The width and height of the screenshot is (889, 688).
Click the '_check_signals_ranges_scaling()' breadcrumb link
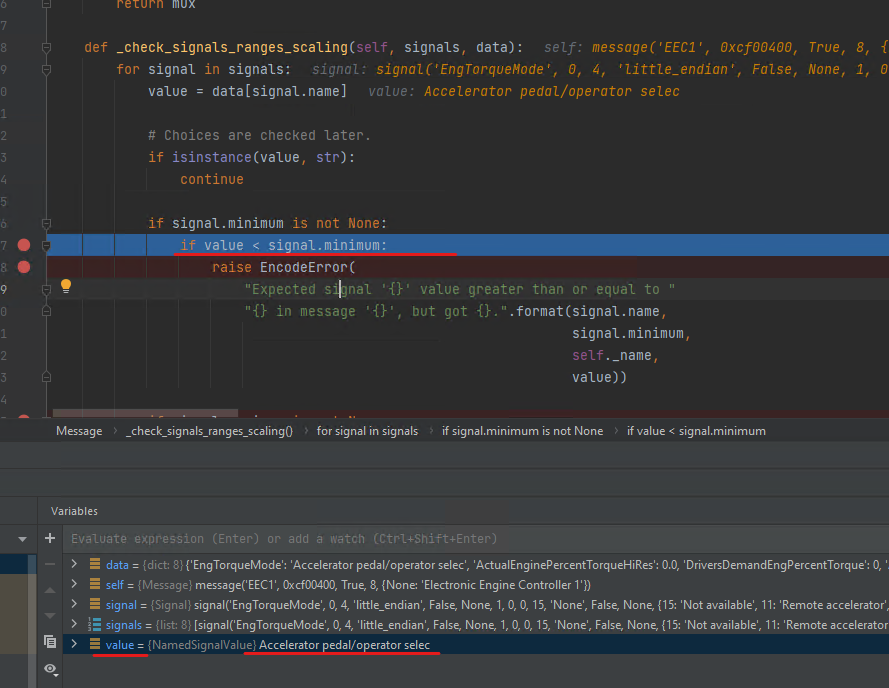coord(208,430)
